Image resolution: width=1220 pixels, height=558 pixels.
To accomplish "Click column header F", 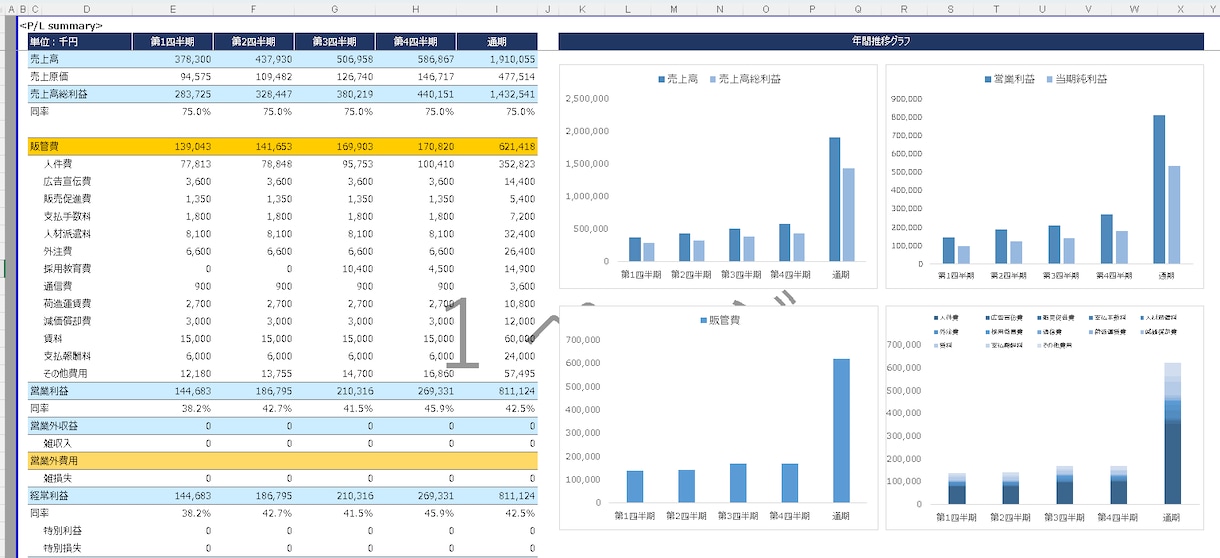I will [254, 9].
